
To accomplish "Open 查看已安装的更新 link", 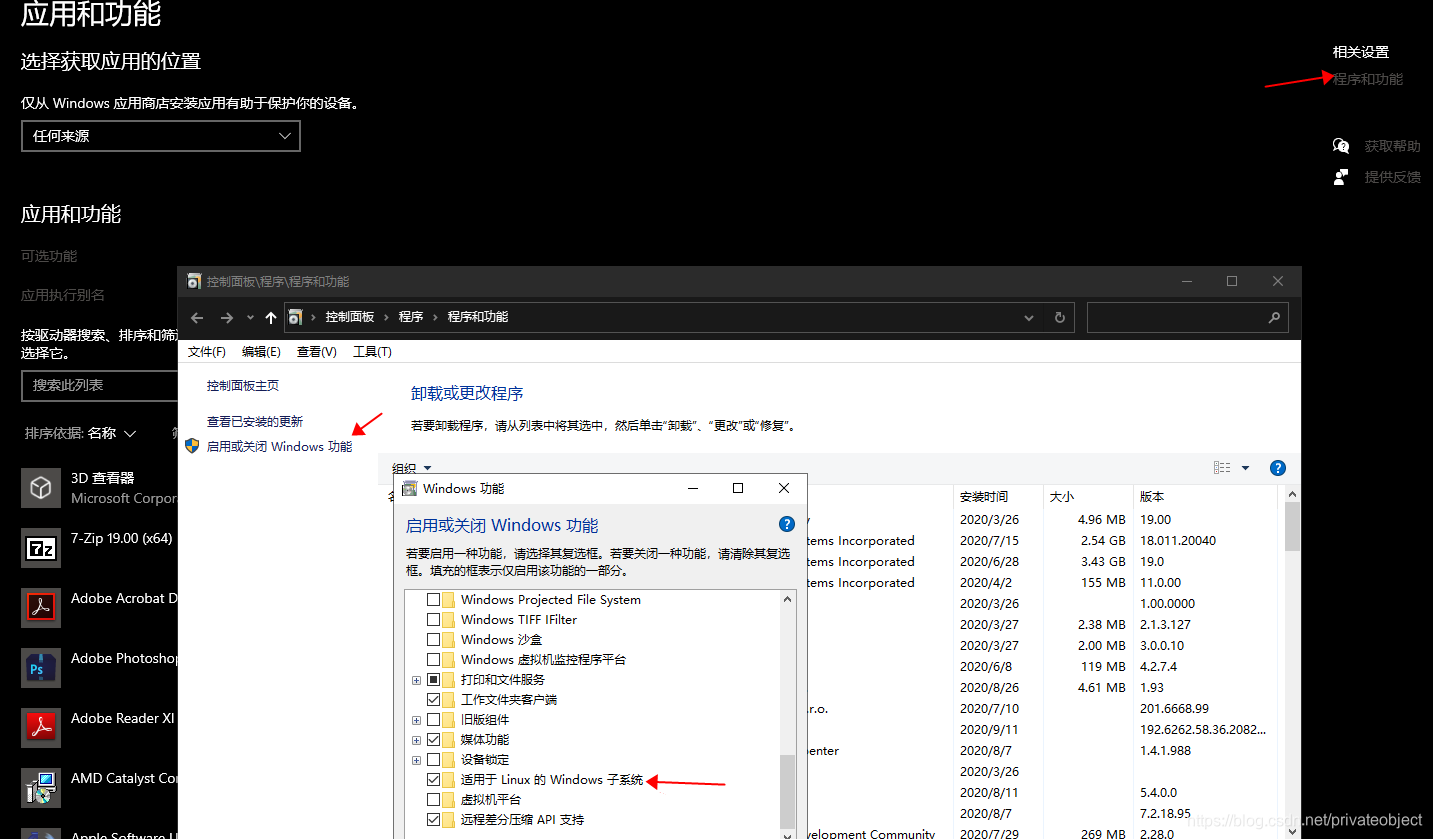I will pos(255,421).
